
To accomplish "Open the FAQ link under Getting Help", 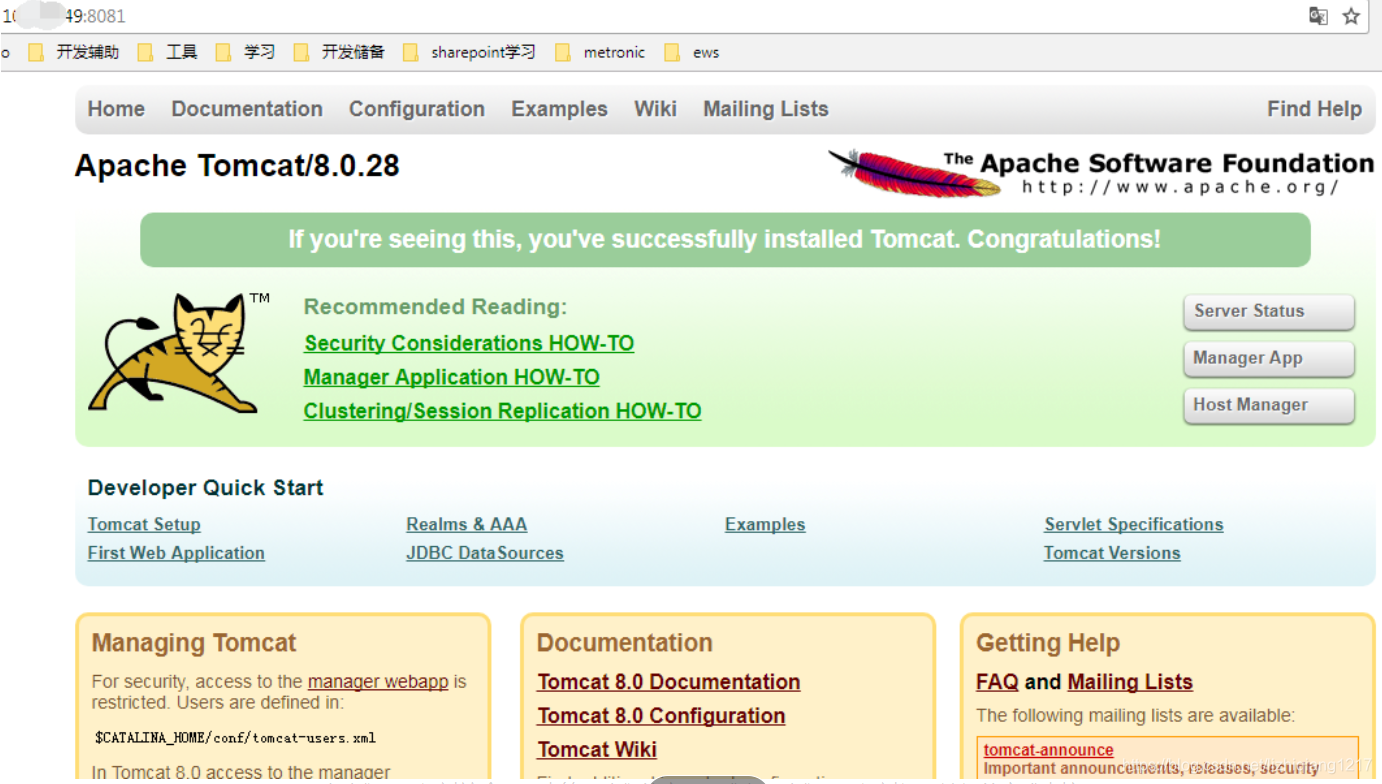I will (x=997, y=682).
